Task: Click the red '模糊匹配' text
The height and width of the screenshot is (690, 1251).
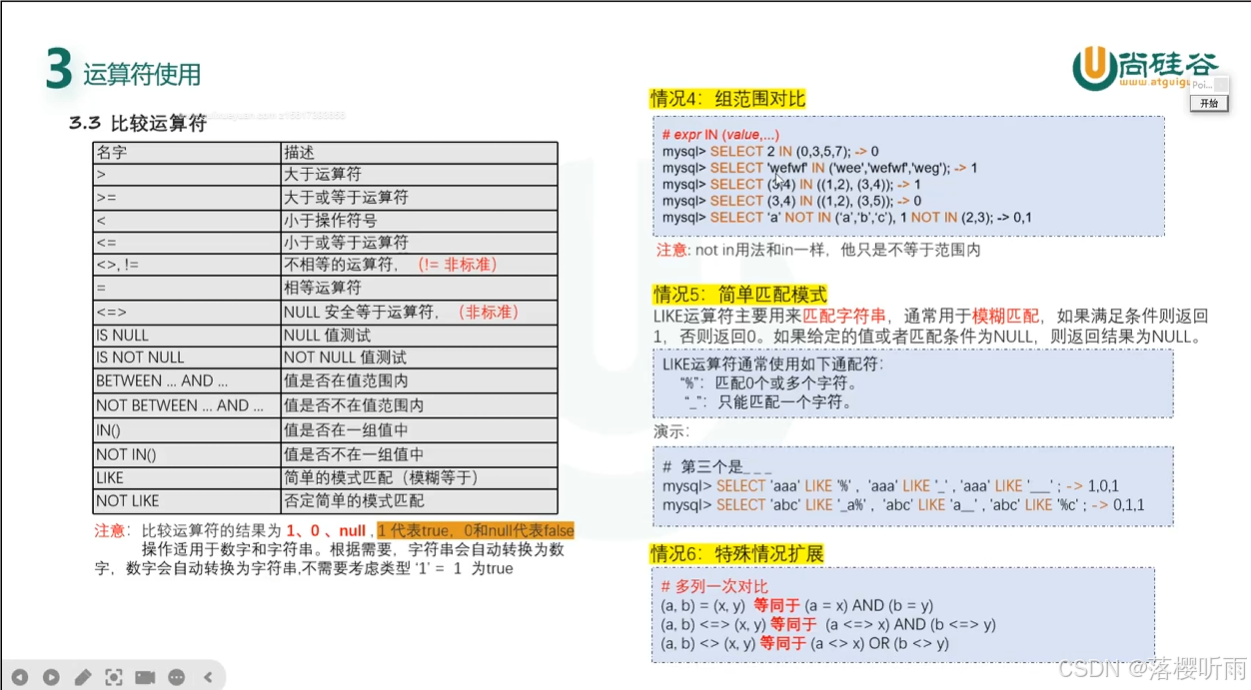Action: point(1006,315)
